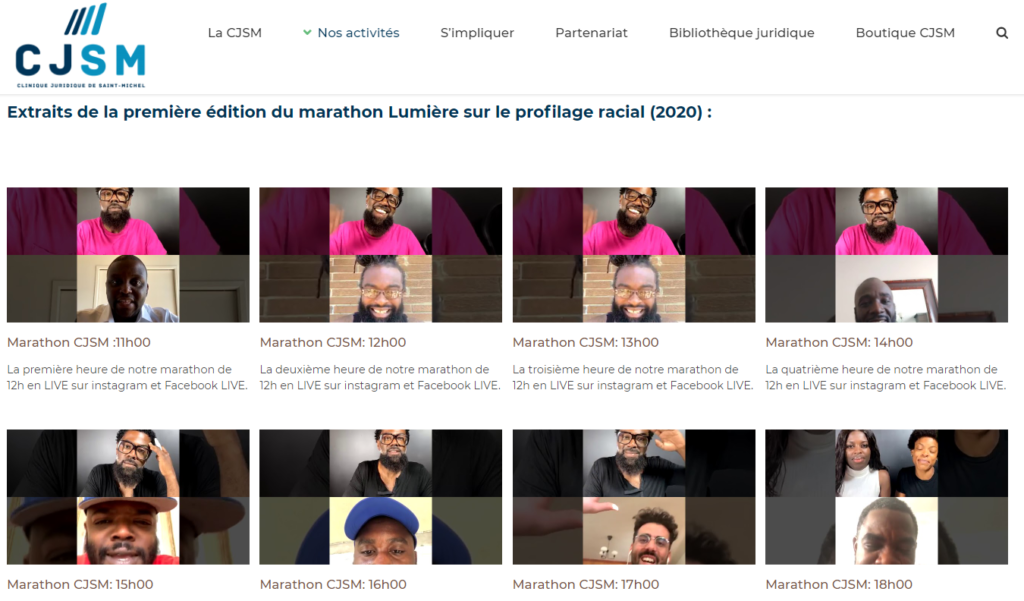Click the CJSM logo

tap(80, 46)
